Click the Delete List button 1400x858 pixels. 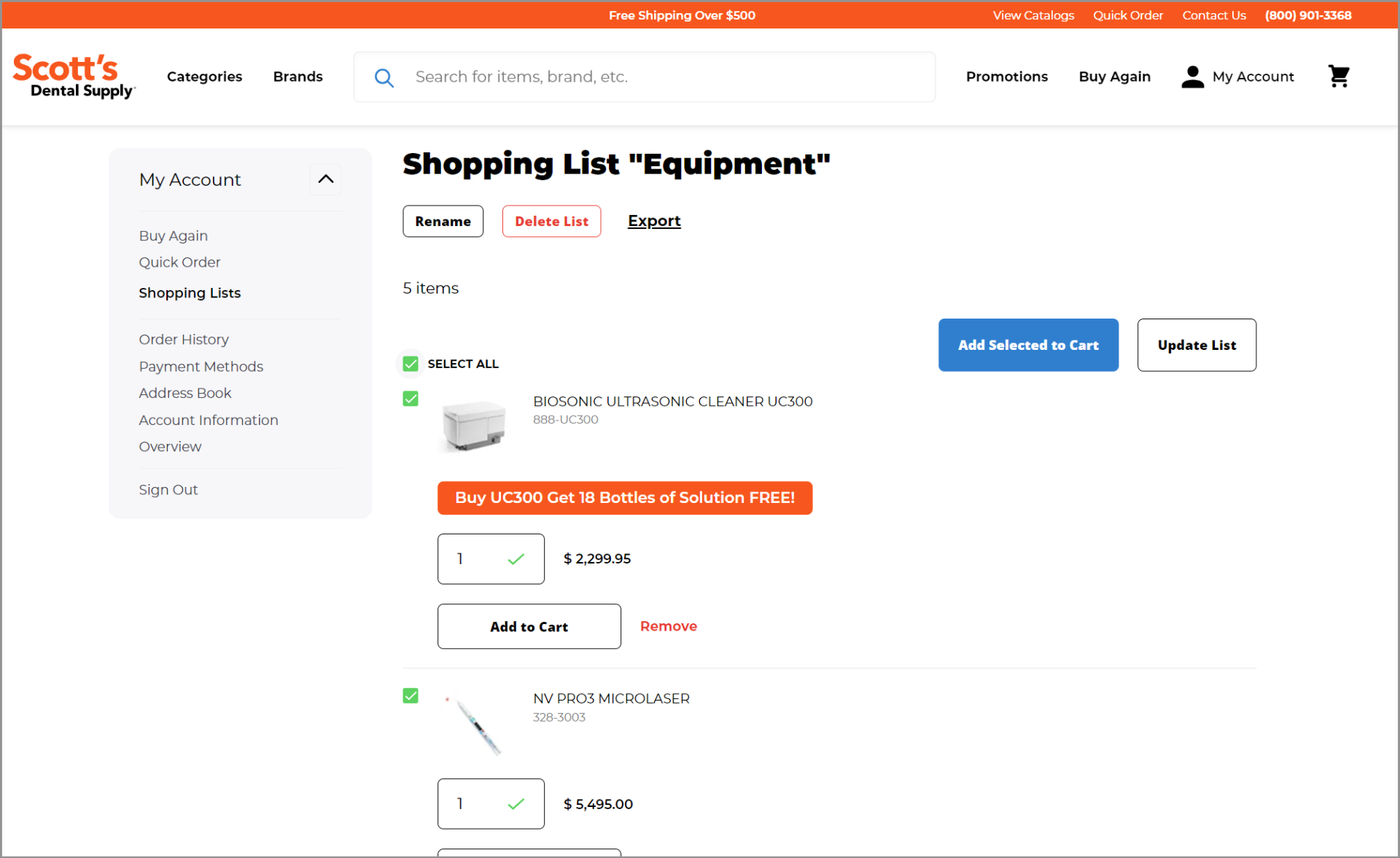[x=551, y=221]
